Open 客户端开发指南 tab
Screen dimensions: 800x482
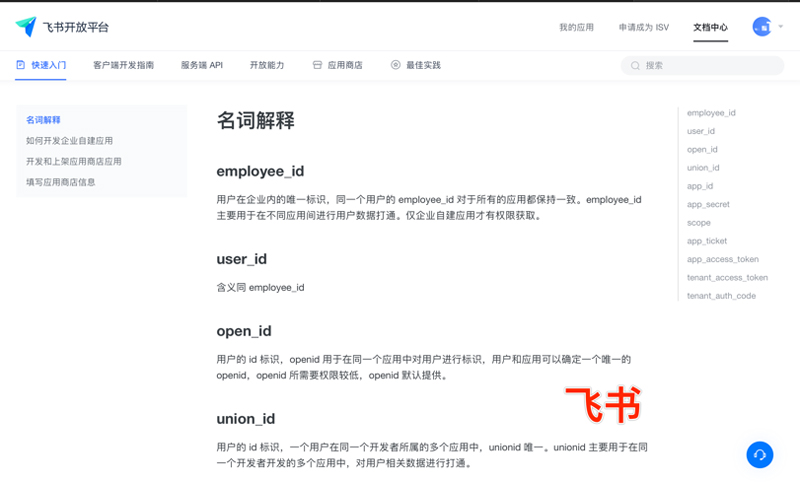(x=123, y=65)
